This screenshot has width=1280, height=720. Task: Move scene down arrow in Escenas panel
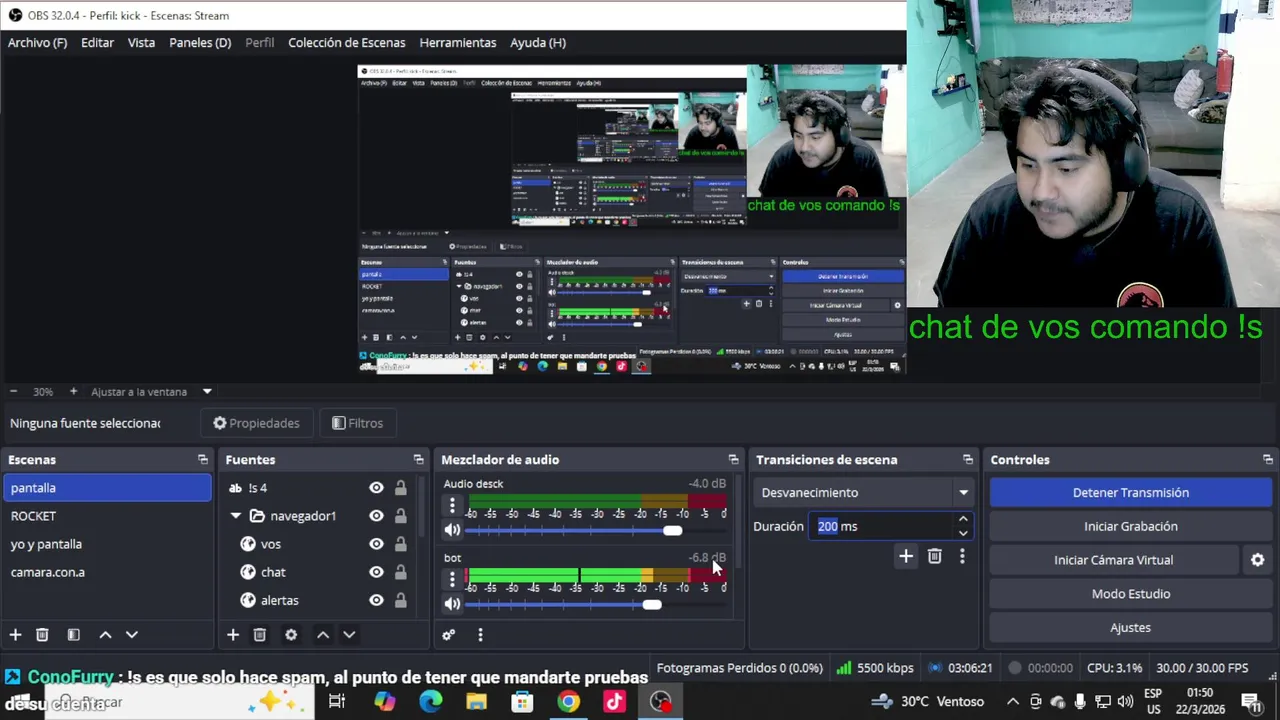pos(131,635)
